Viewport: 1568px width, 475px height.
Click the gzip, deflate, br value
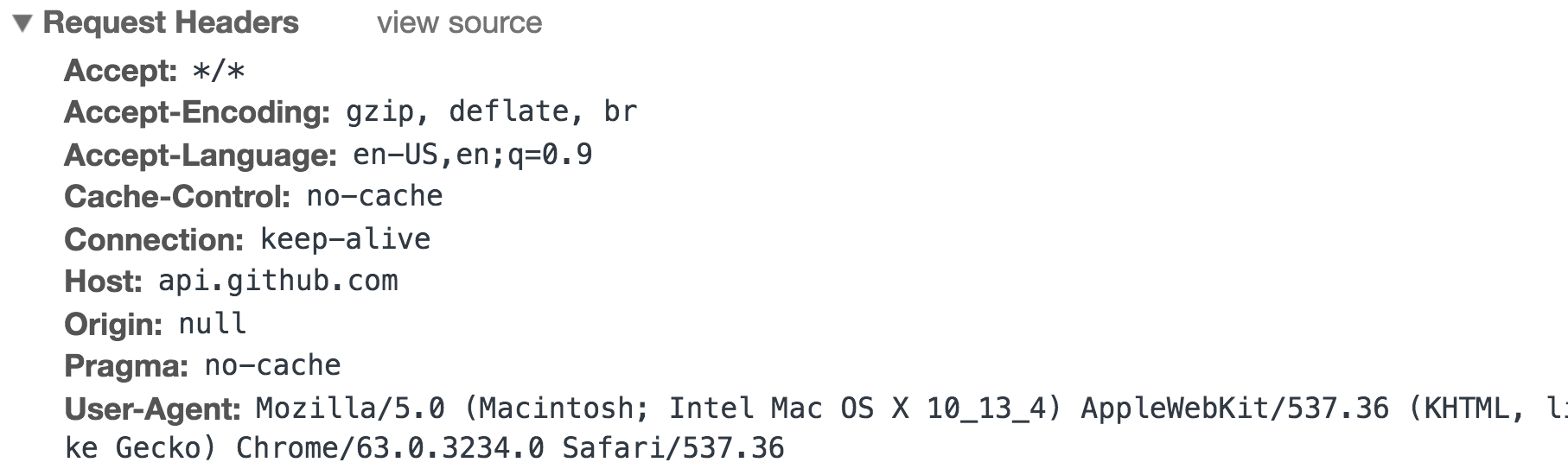pyautogui.click(x=491, y=111)
